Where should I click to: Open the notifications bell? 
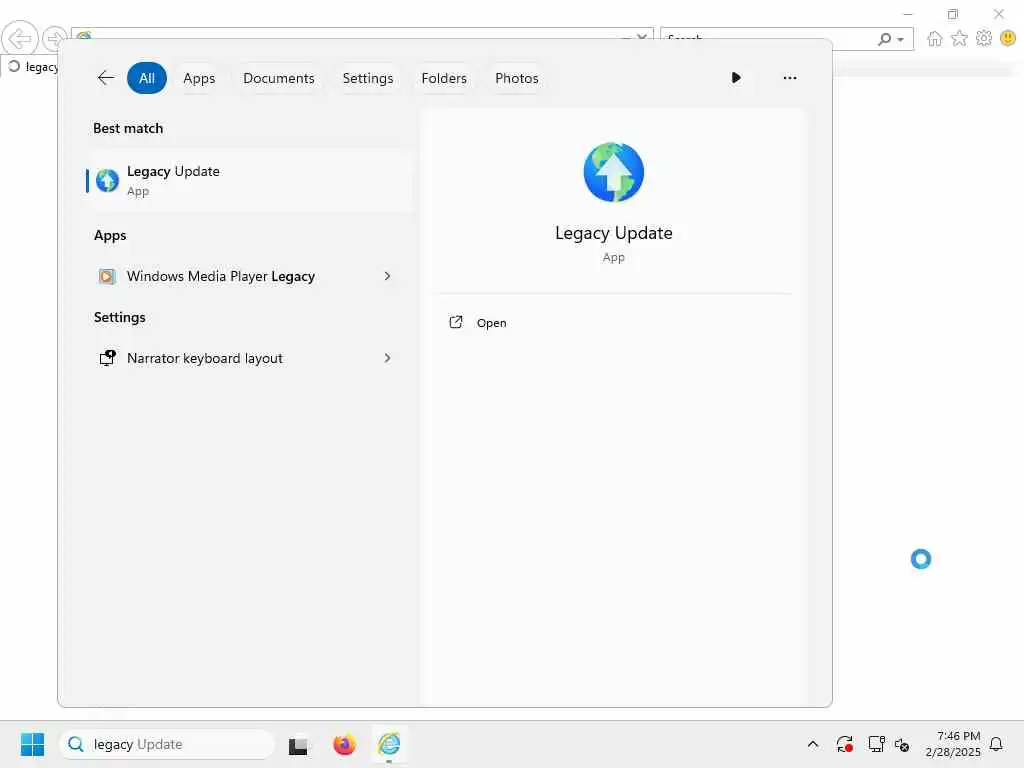click(x=996, y=744)
